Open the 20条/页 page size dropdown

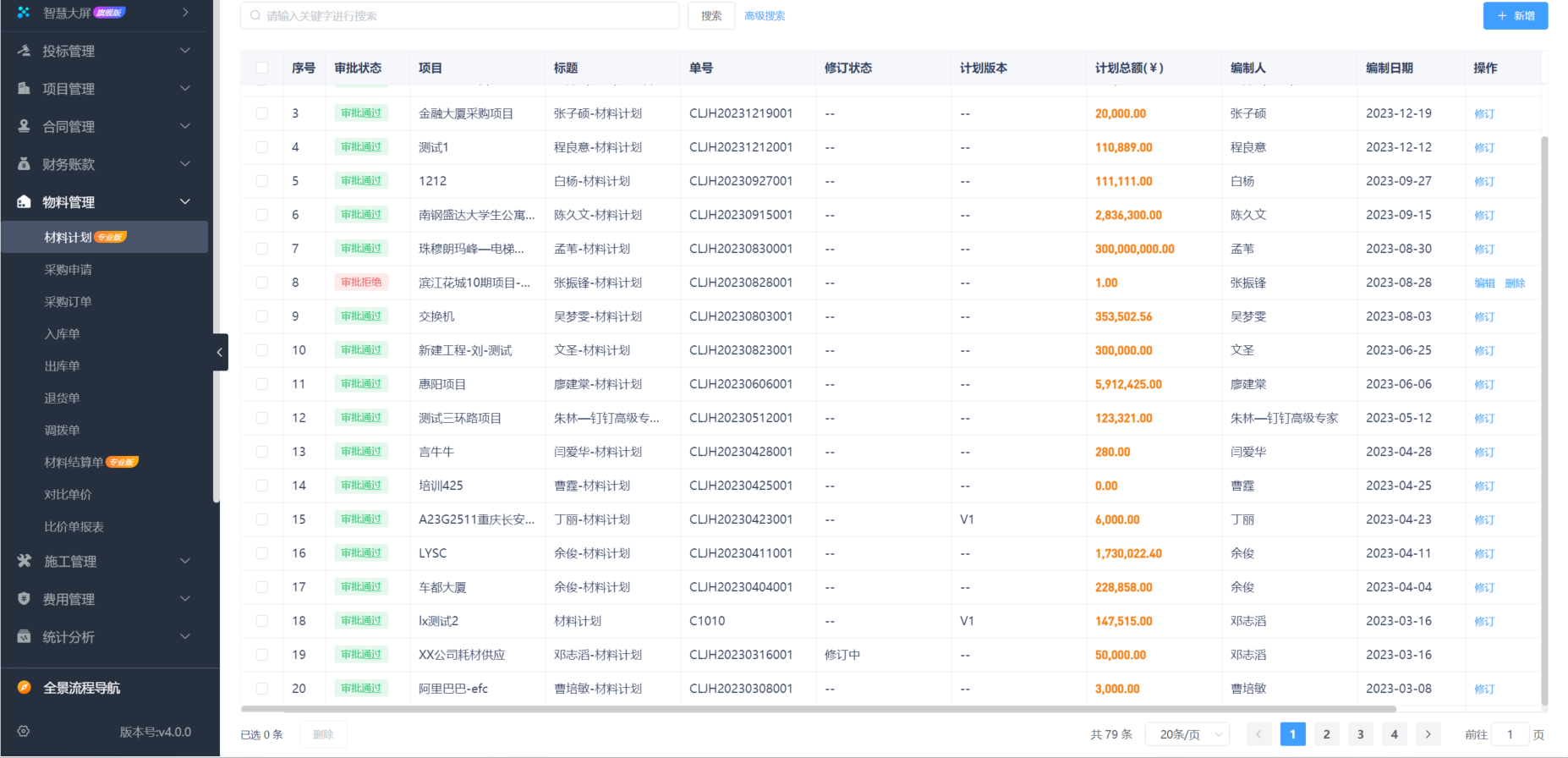tap(1187, 734)
